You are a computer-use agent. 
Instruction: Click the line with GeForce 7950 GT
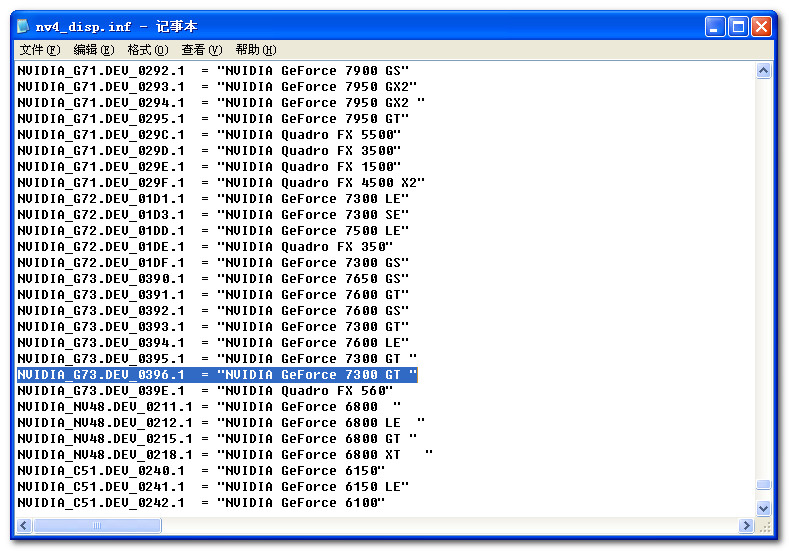click(x=213, y=119)
